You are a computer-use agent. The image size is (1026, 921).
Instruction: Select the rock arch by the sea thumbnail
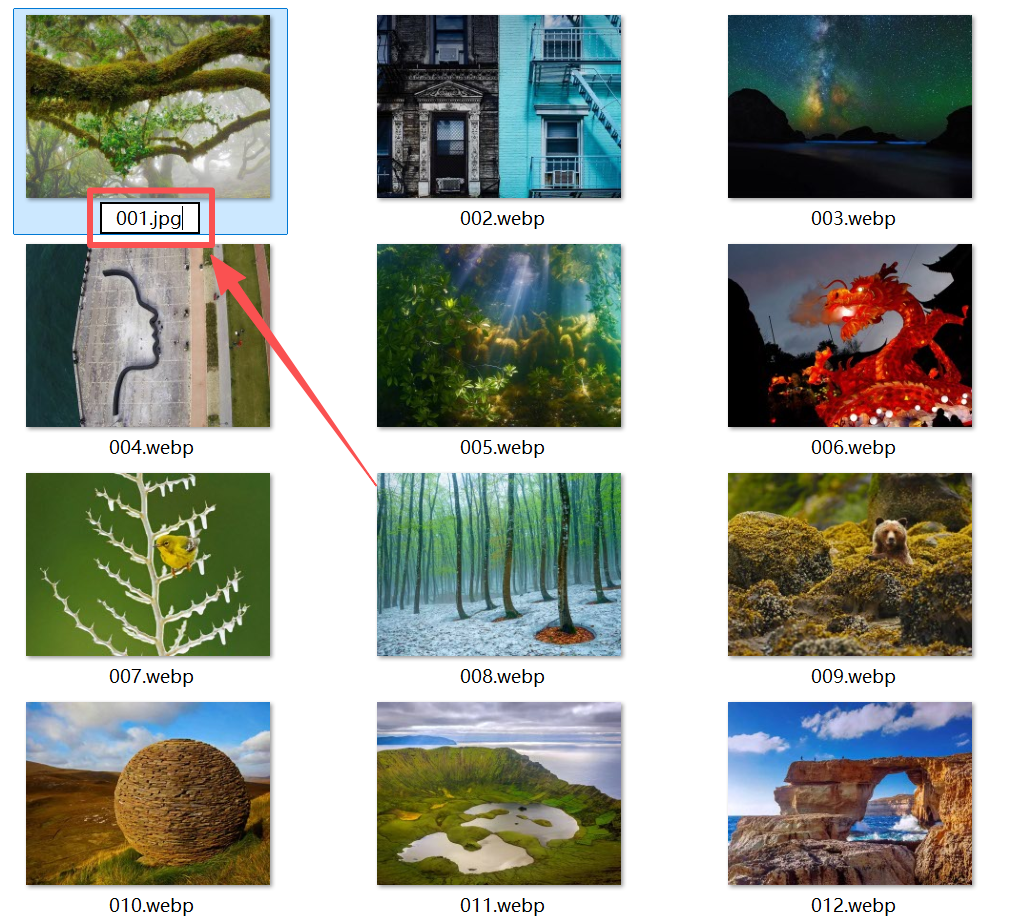[x=849, y=793]
